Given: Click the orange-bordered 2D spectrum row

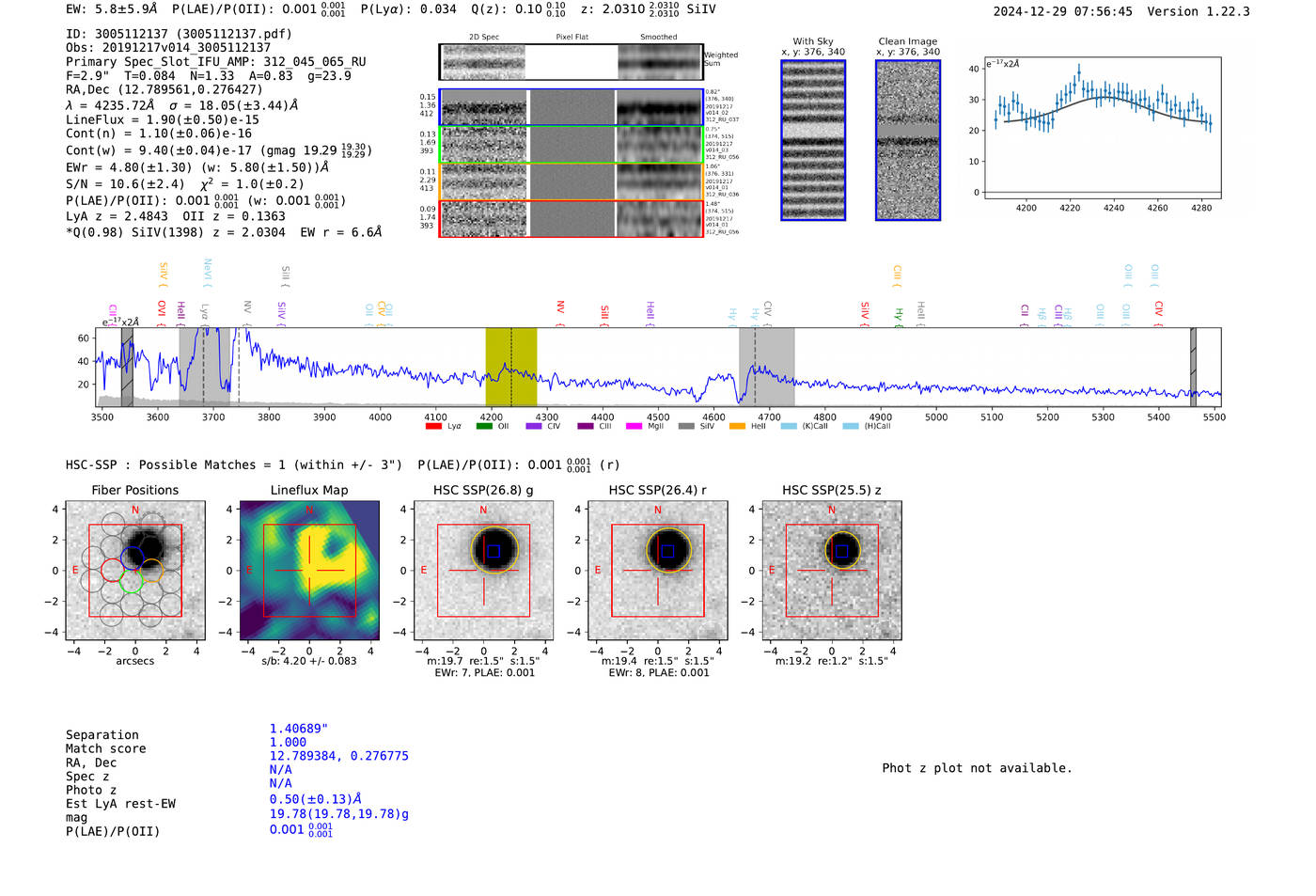Looking at the screenshot, I should [x=572, y=181].
